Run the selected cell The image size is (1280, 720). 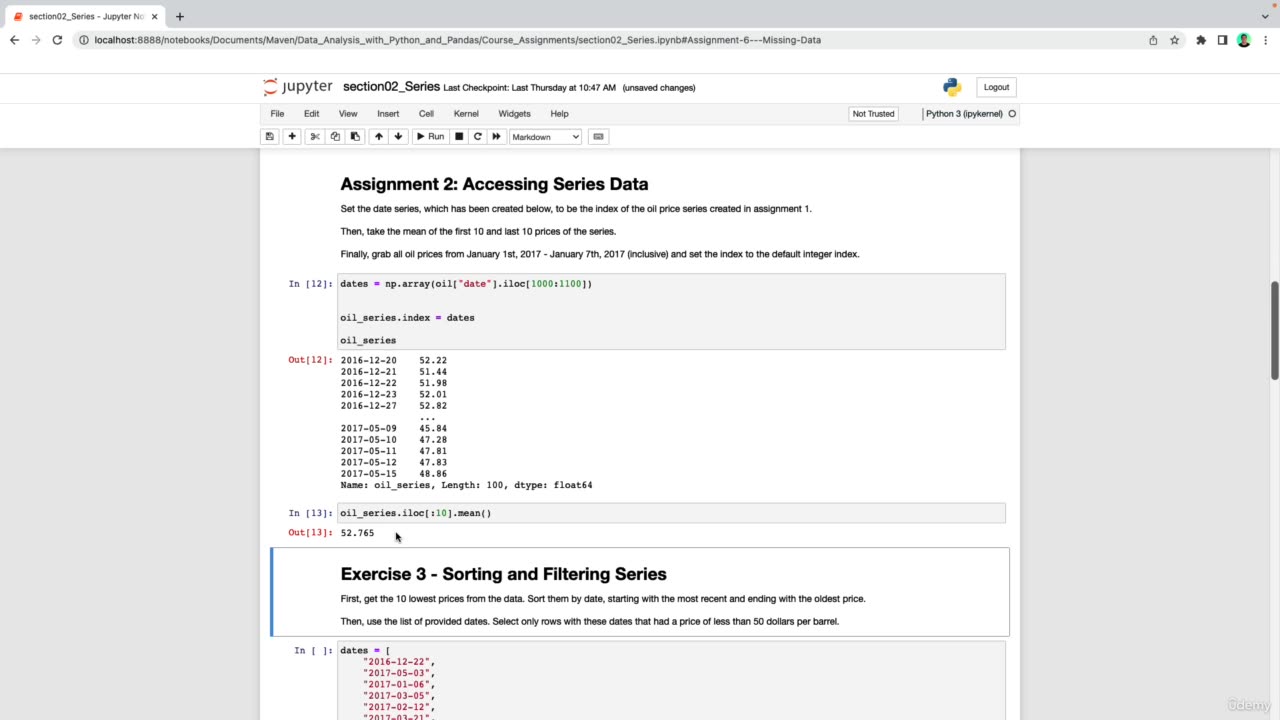click(x=430, y=137)
